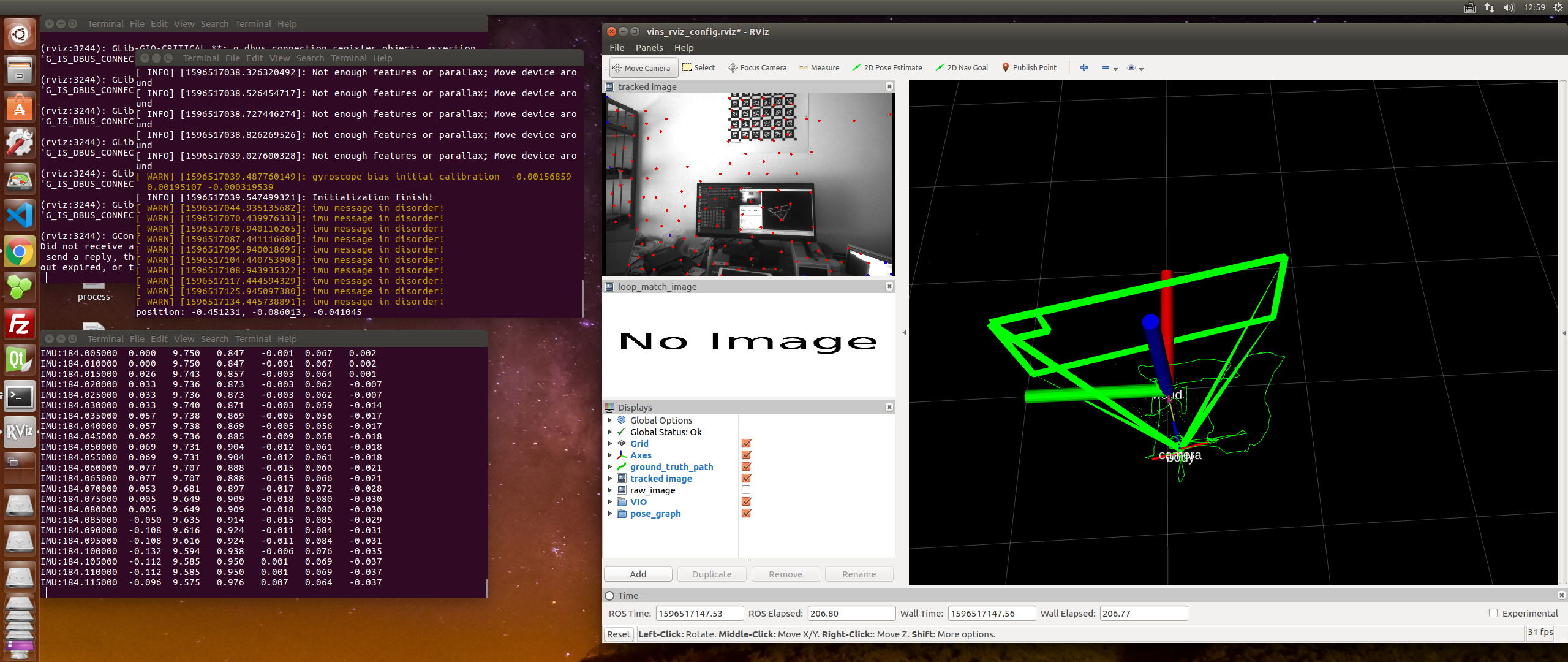Toggle the Experimental checkbox
The image size is (1568, 662).
click(1493, 613)
